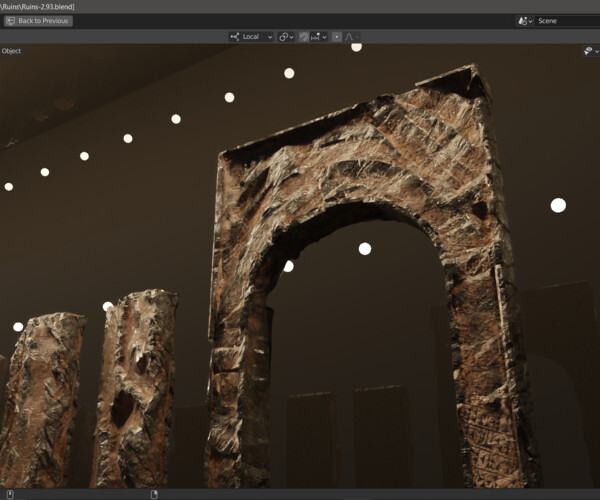The height and width of the screenshot is (500, 600).
Task: Open the snap increment settings dropdown
Action: [318, 37]
